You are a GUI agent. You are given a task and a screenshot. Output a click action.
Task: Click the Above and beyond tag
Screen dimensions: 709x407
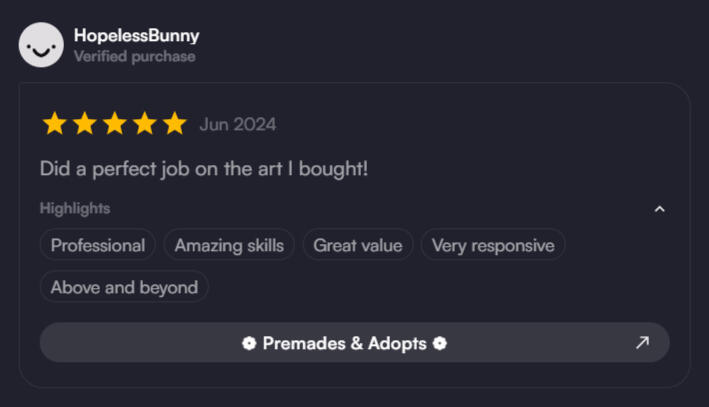(x=124, y=287)
